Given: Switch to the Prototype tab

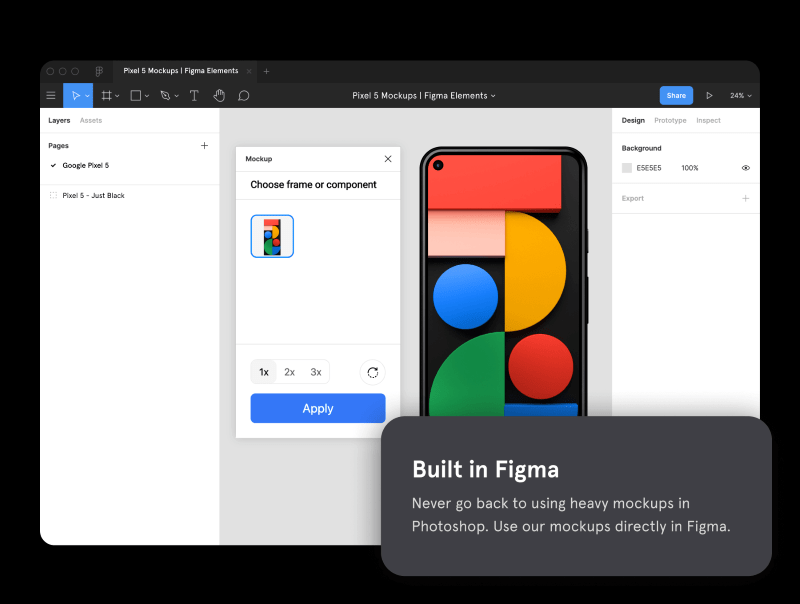Looking at the screenshot, I should pos(670,120).
